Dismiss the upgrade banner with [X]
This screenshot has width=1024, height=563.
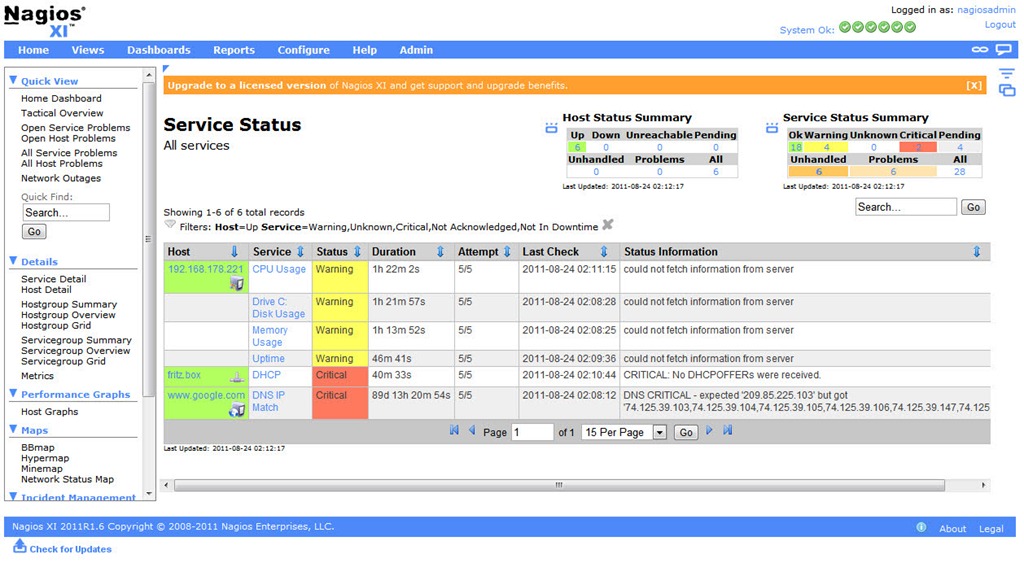[973, 86]
